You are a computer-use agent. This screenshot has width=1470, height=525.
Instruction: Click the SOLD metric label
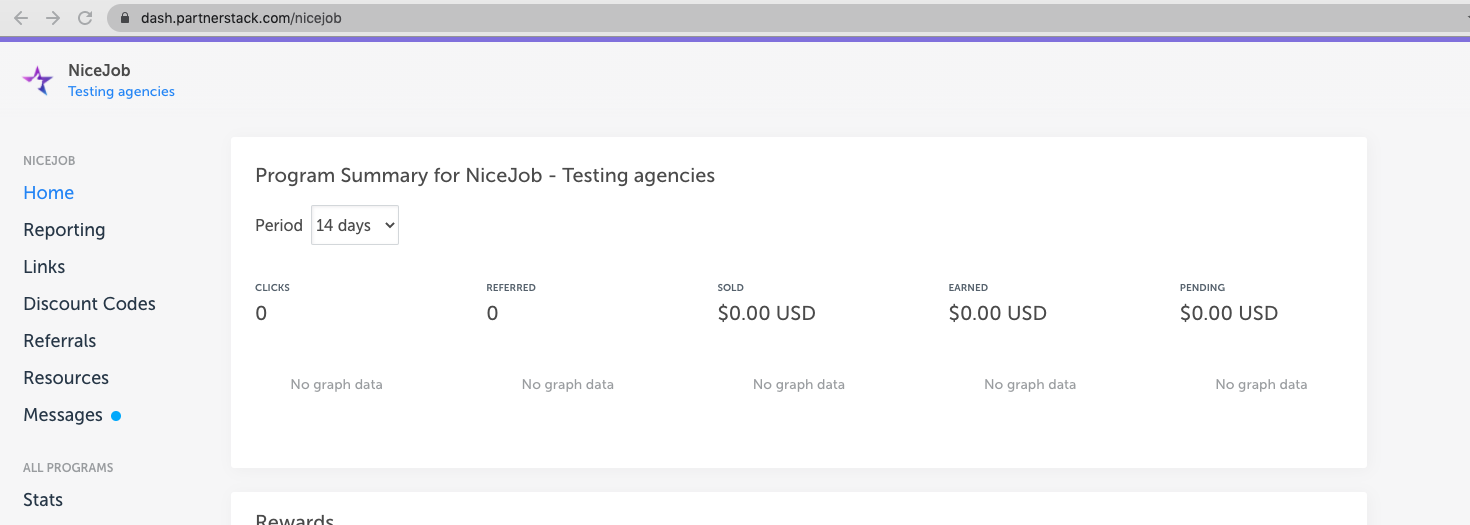click(731, 288)
